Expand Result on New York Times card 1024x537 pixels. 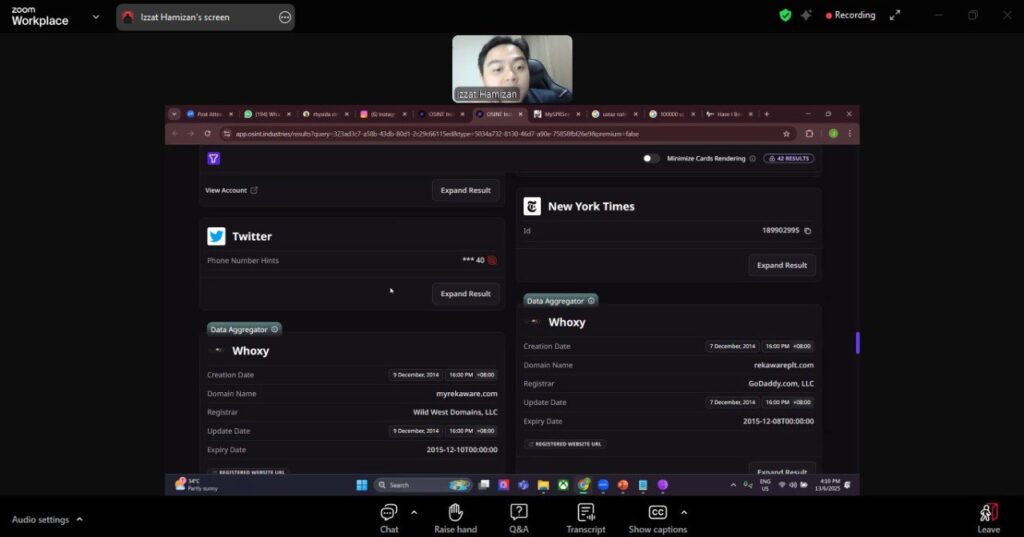[782, 265]
